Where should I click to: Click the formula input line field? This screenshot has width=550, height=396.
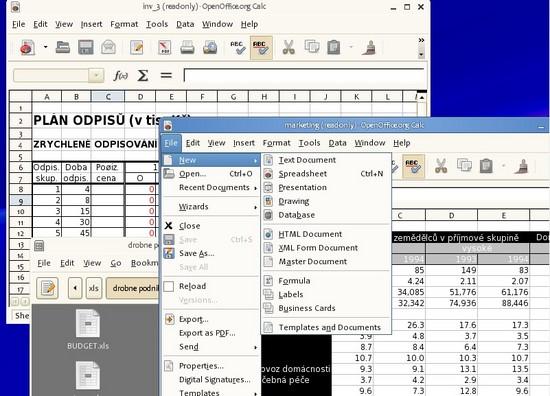tap(304, 75)
